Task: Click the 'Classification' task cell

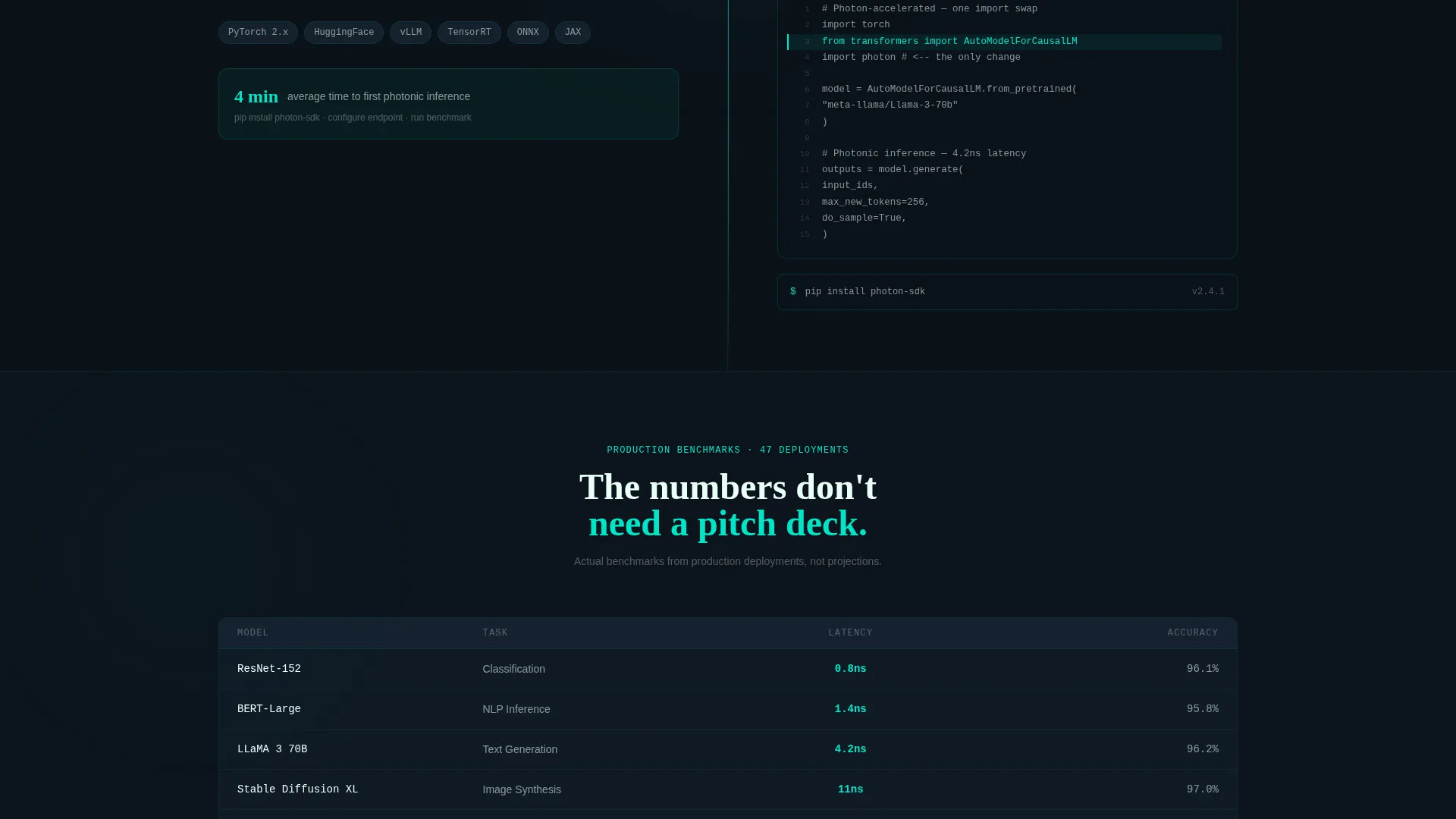Action: [513, 669]
